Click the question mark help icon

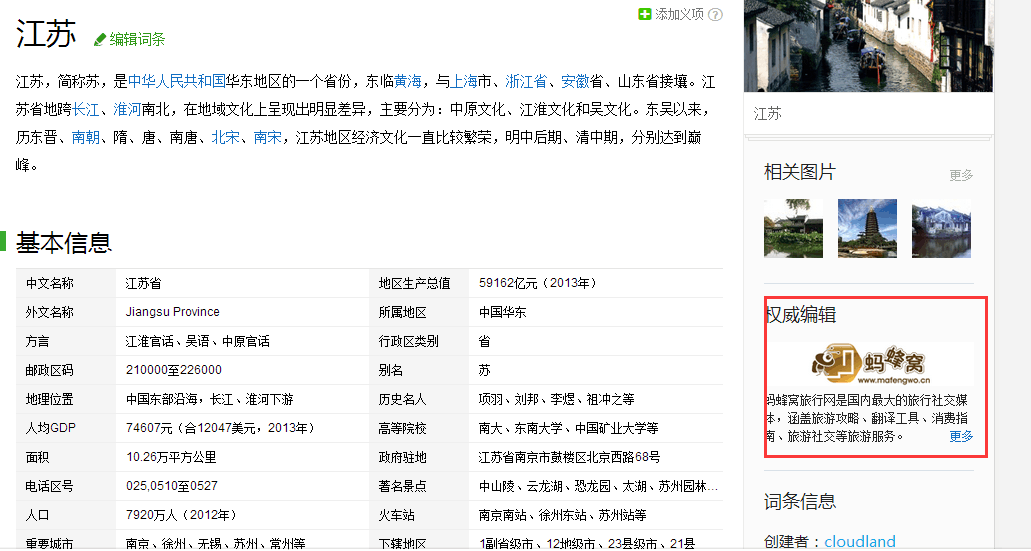click(x=715, y=14)
